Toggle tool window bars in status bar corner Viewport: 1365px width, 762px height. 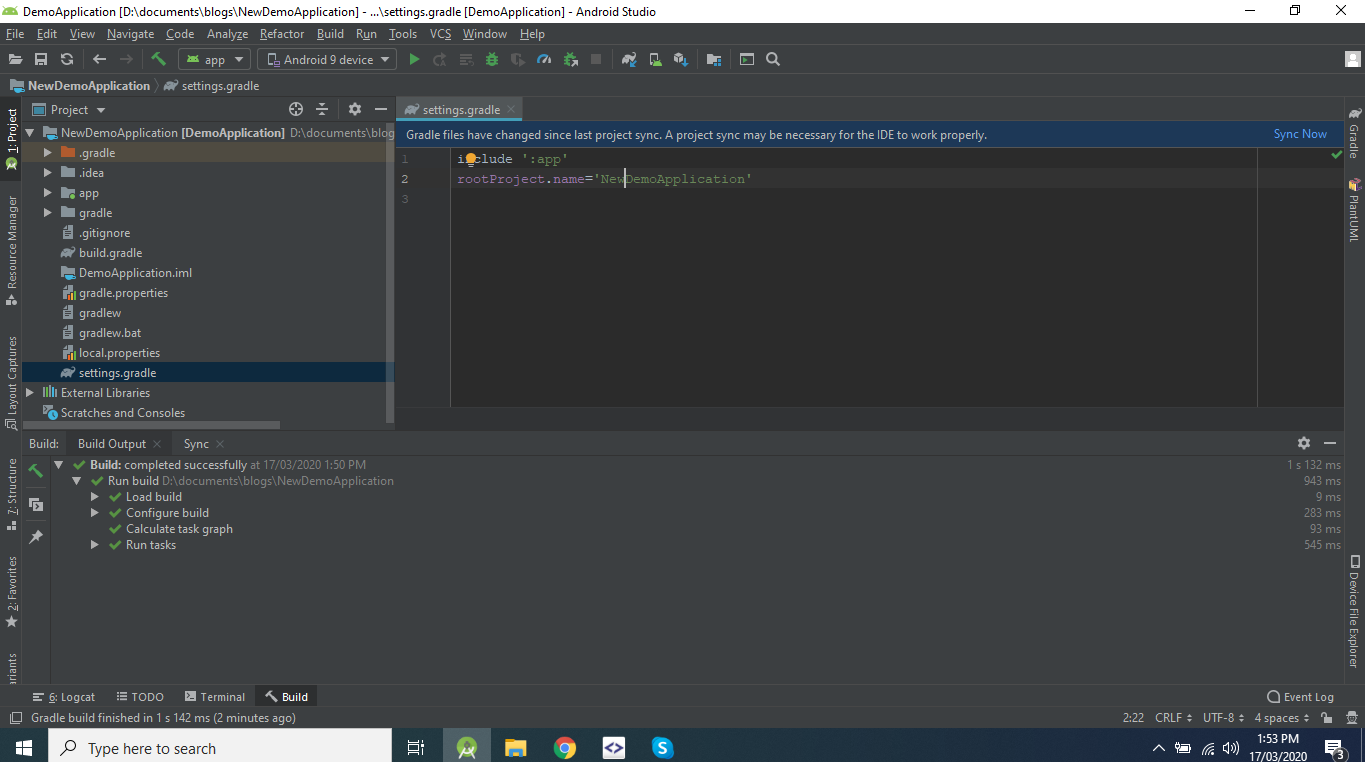tap(16, 718)
